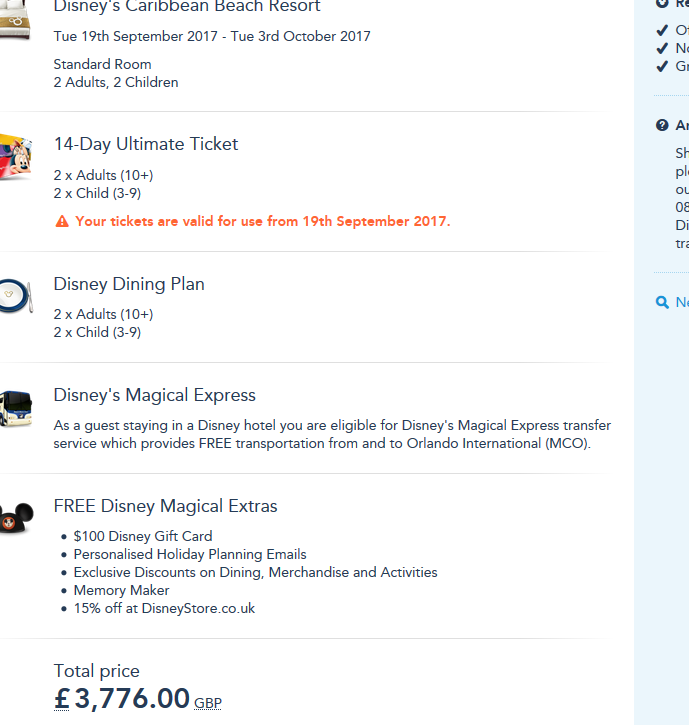Select the 14-Day Ultimate Ticket heading
This screenshot has height=725, width=689.
[x=146, y=144]
